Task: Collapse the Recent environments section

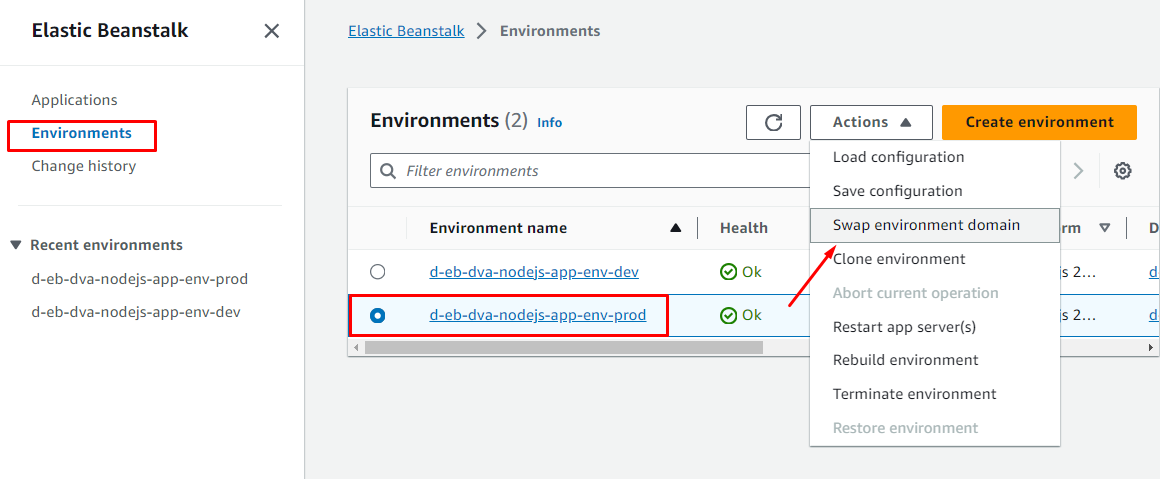Action: point(15,245)
